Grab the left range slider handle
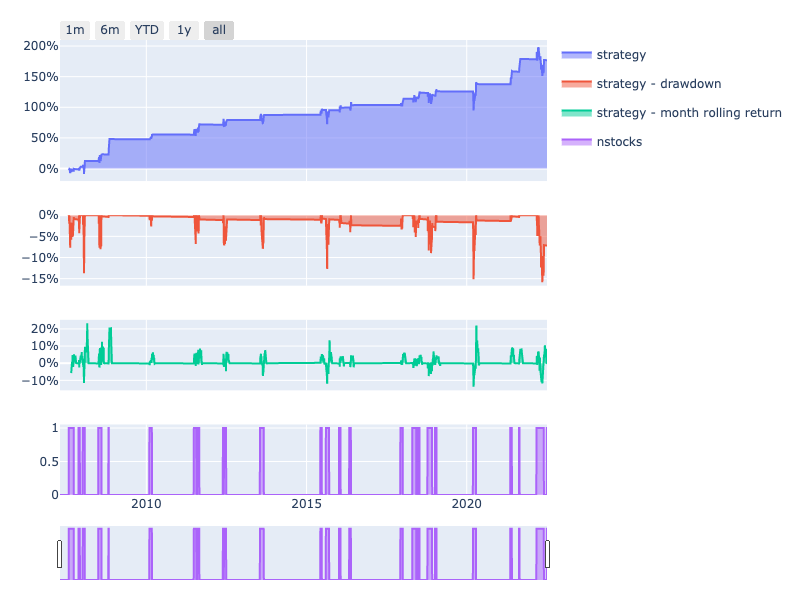This screenshot has height=600, width=800. pos(60,554)
